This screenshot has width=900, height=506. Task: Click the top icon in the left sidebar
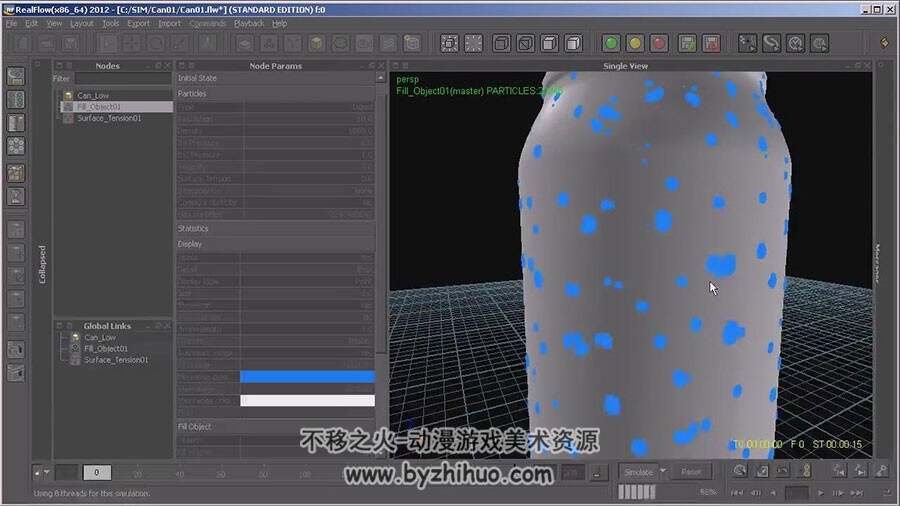pyautogui.click(x=15, y=76)
